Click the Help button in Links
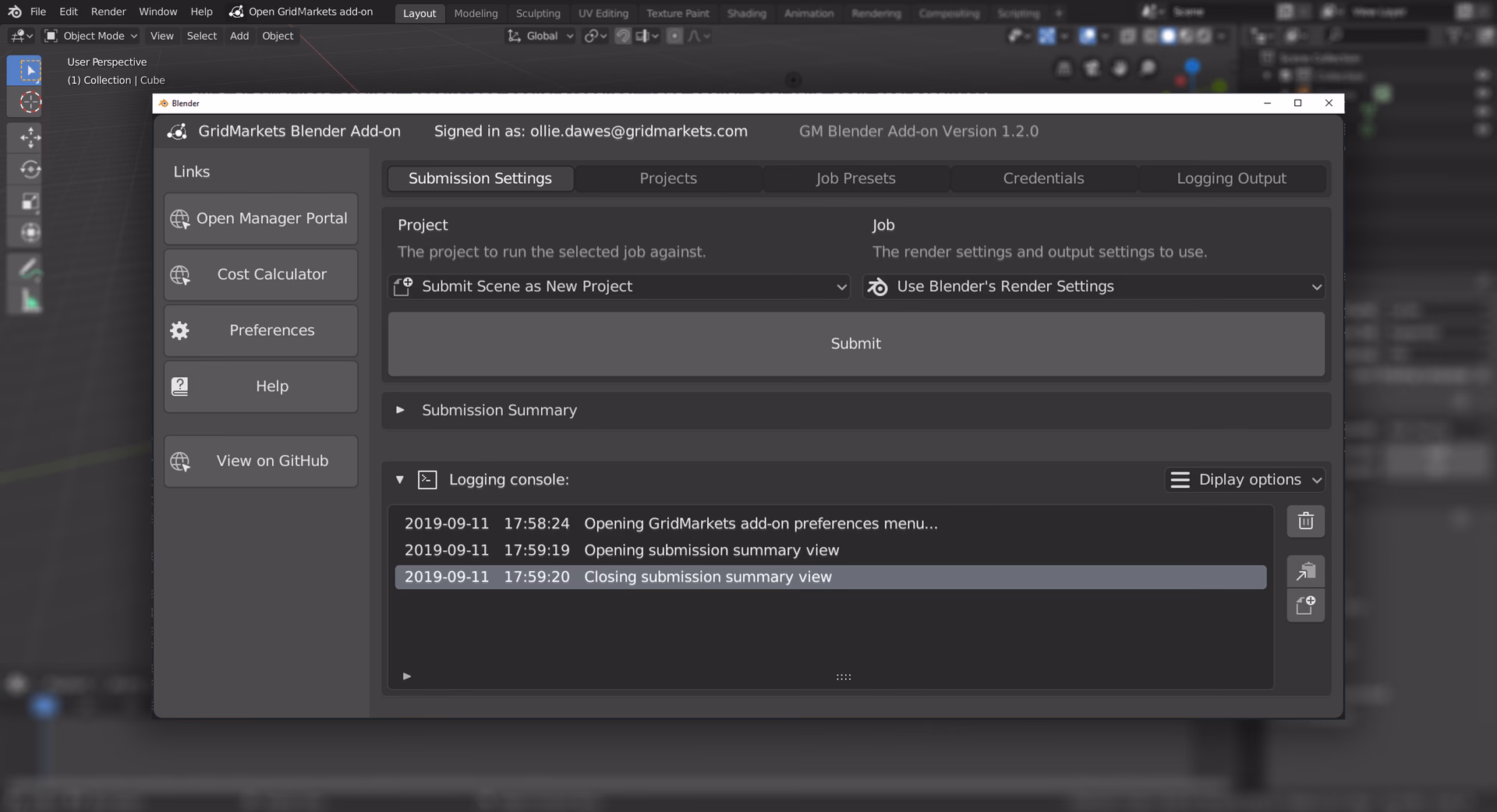The image size is (1497, 812). pos(261,387)
